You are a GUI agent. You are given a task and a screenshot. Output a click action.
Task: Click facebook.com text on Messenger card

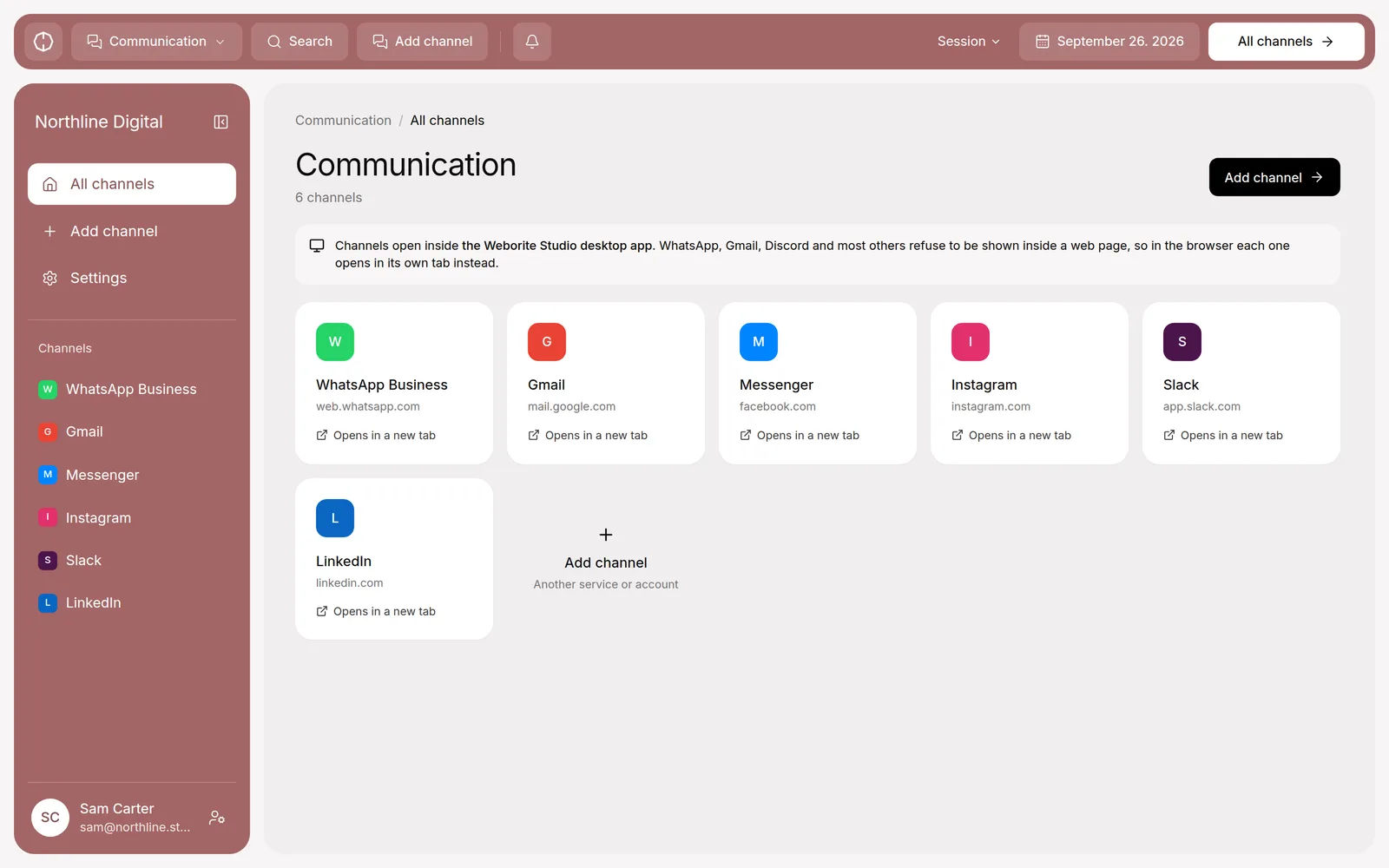778,407
